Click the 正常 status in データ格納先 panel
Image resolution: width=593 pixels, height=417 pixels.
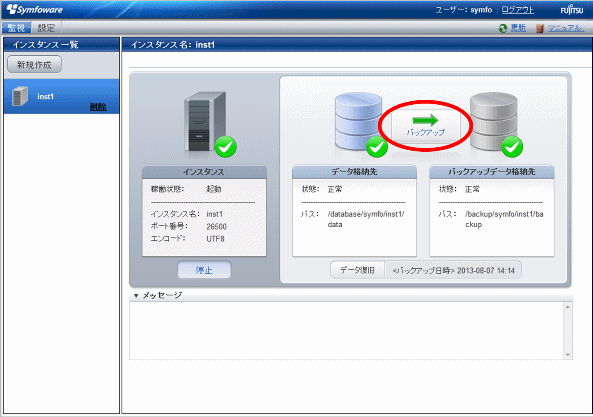335,189
